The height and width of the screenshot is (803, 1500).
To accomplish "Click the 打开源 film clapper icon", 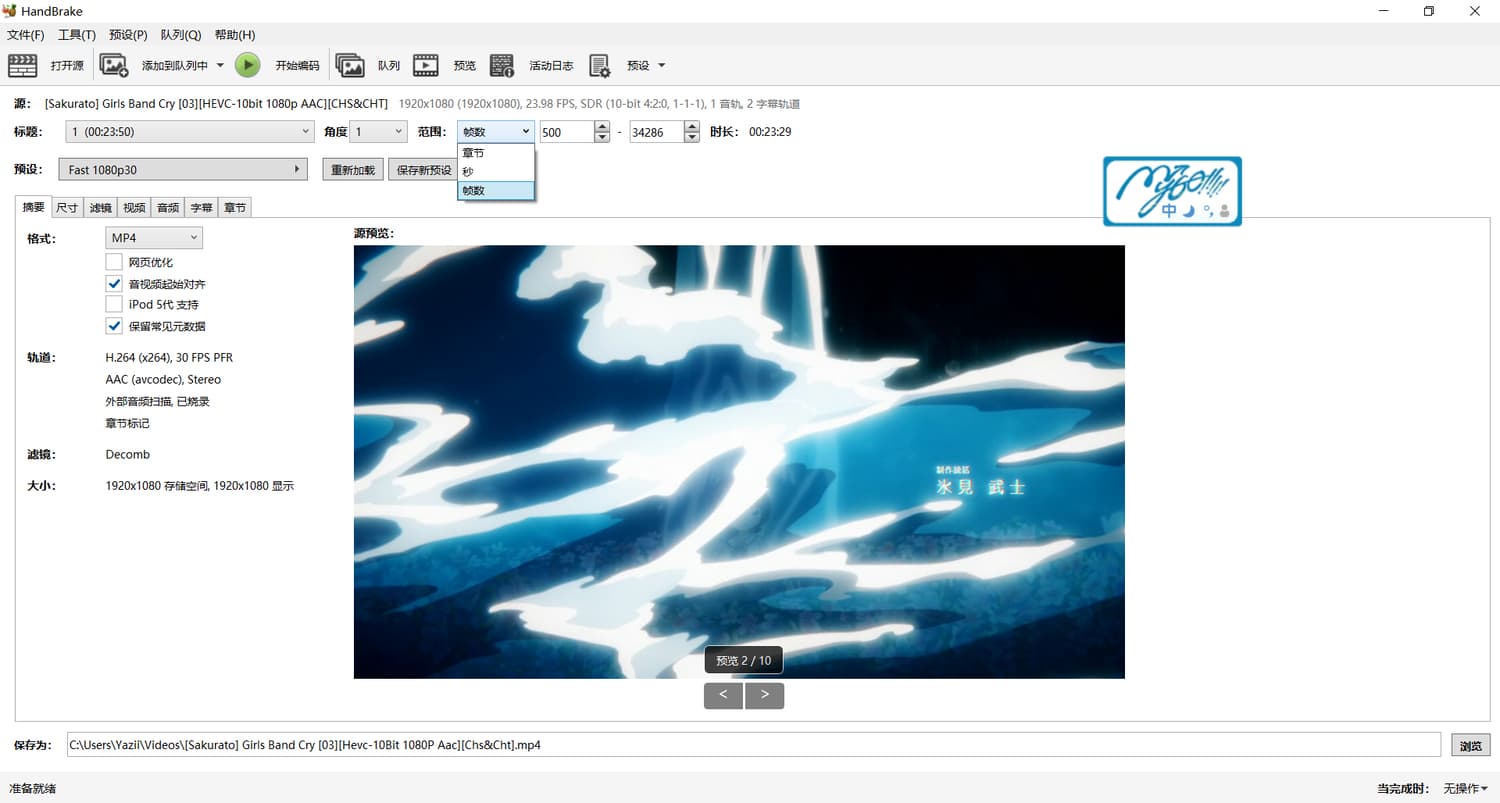I will 22,66.
